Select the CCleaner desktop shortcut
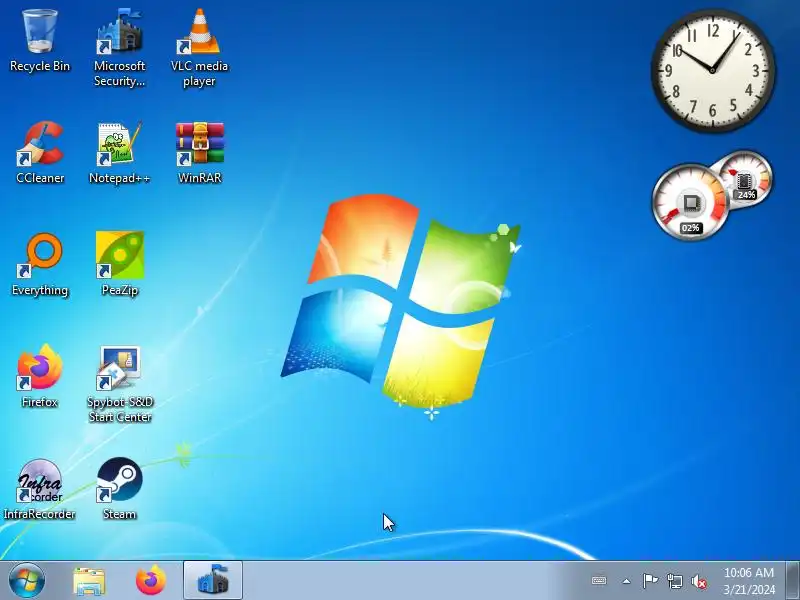The height and width of the screenshot is (600, 800). pyautogui.click(x=40, y=152)
